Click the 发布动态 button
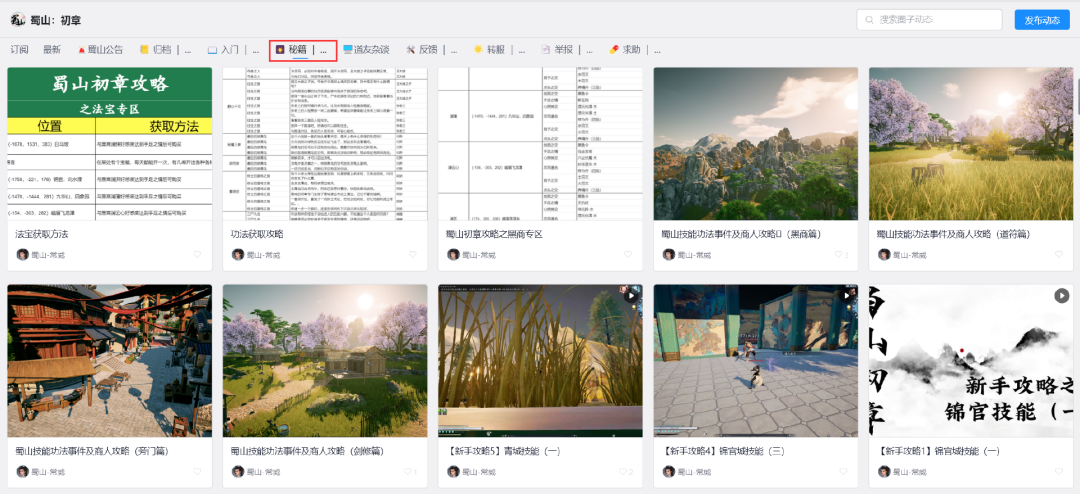 pos(1041,20)
